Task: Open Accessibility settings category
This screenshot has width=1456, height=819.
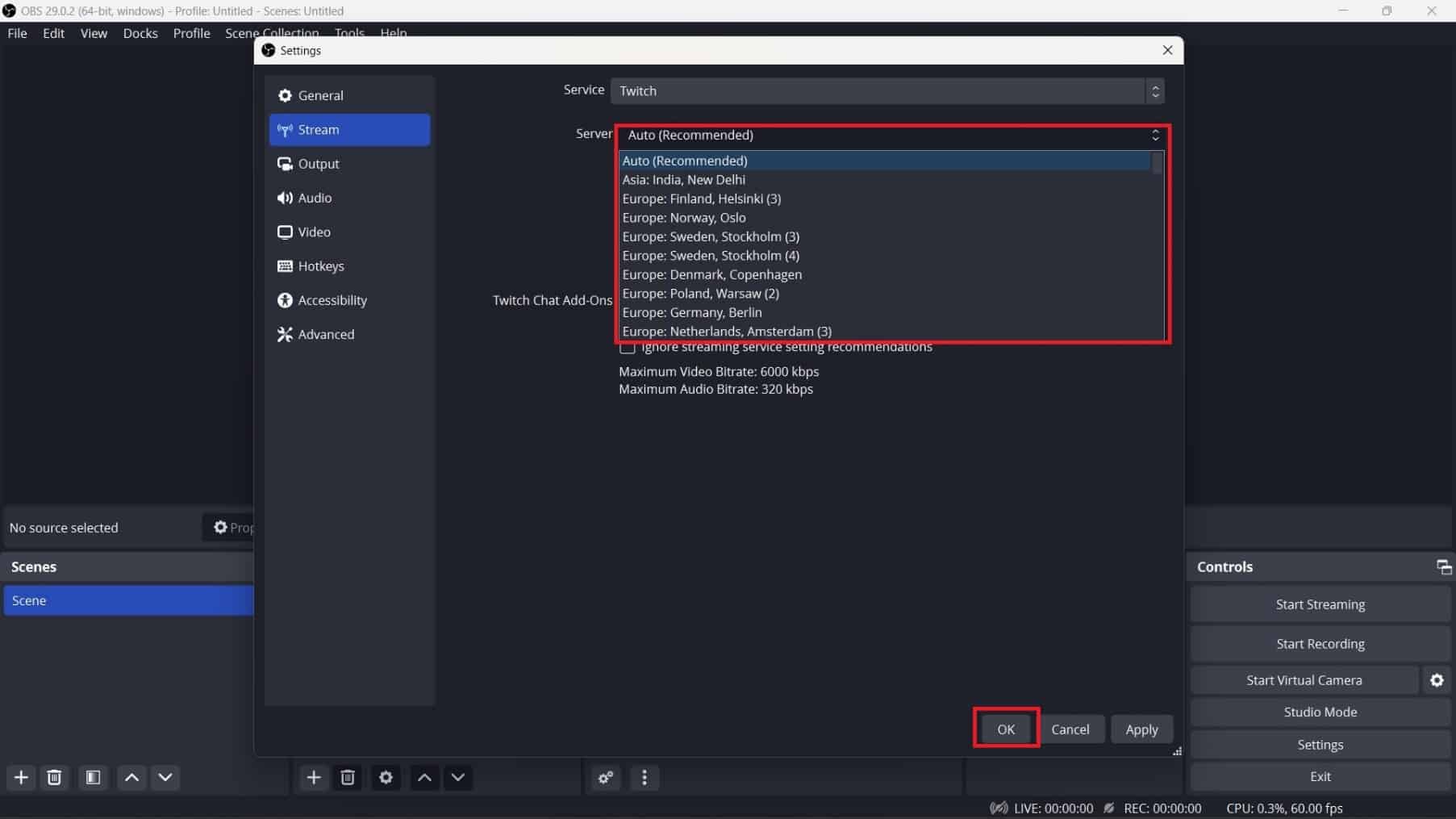Action: tap(349, 300)
